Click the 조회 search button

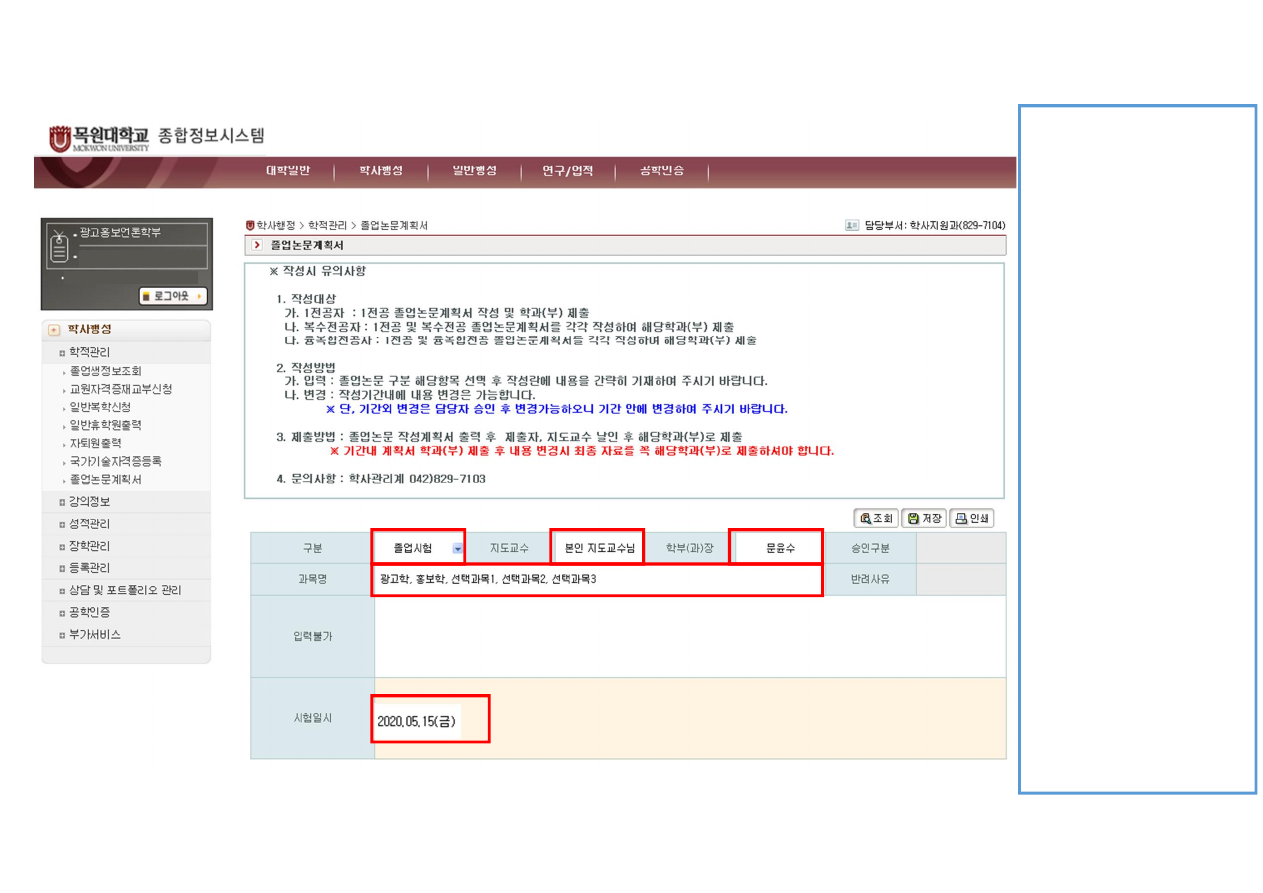click(x=876, y=518)
